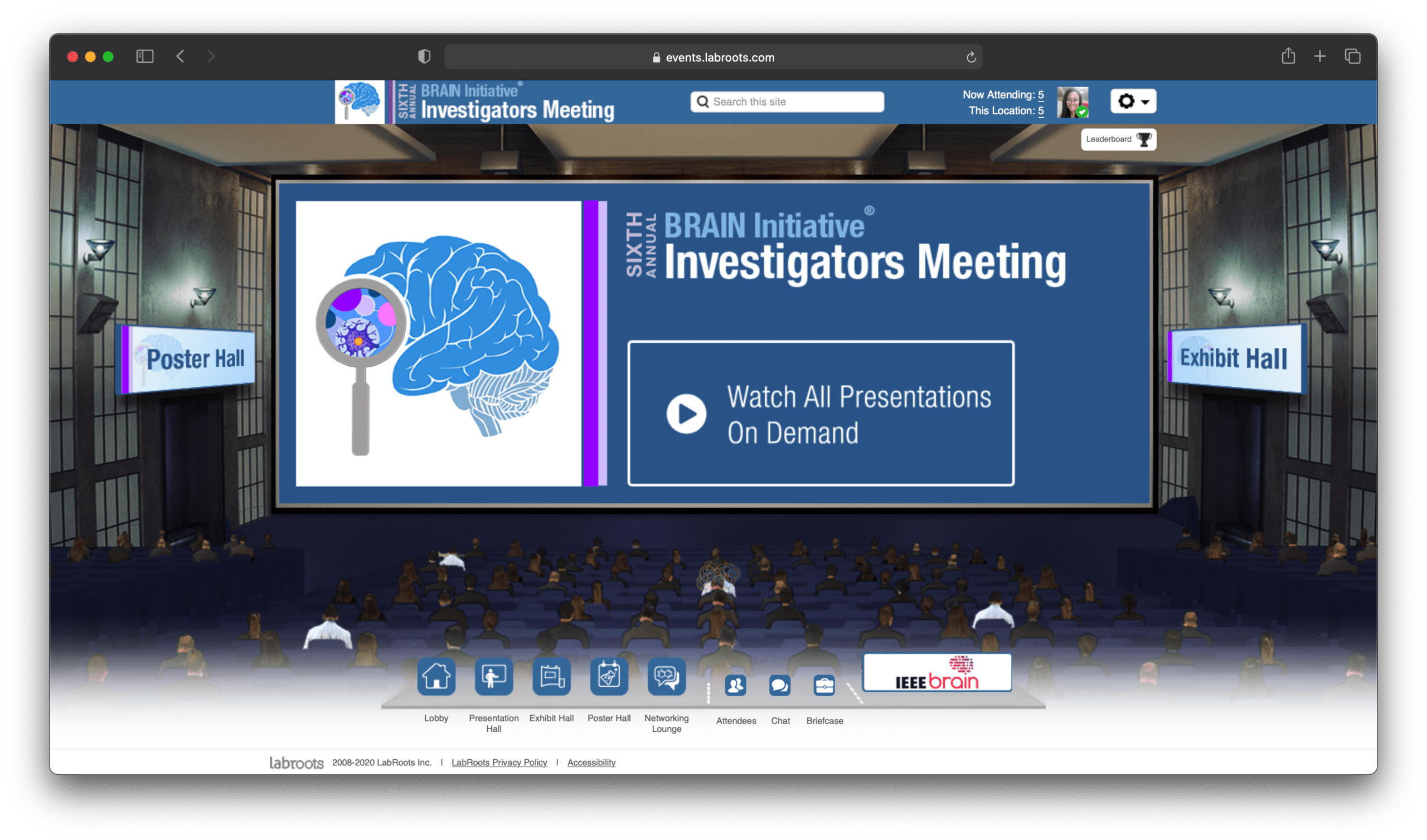The image size is (1427, 840).
Task: Click the IEEE brain sponsor banner
Action: pos(936,672)
